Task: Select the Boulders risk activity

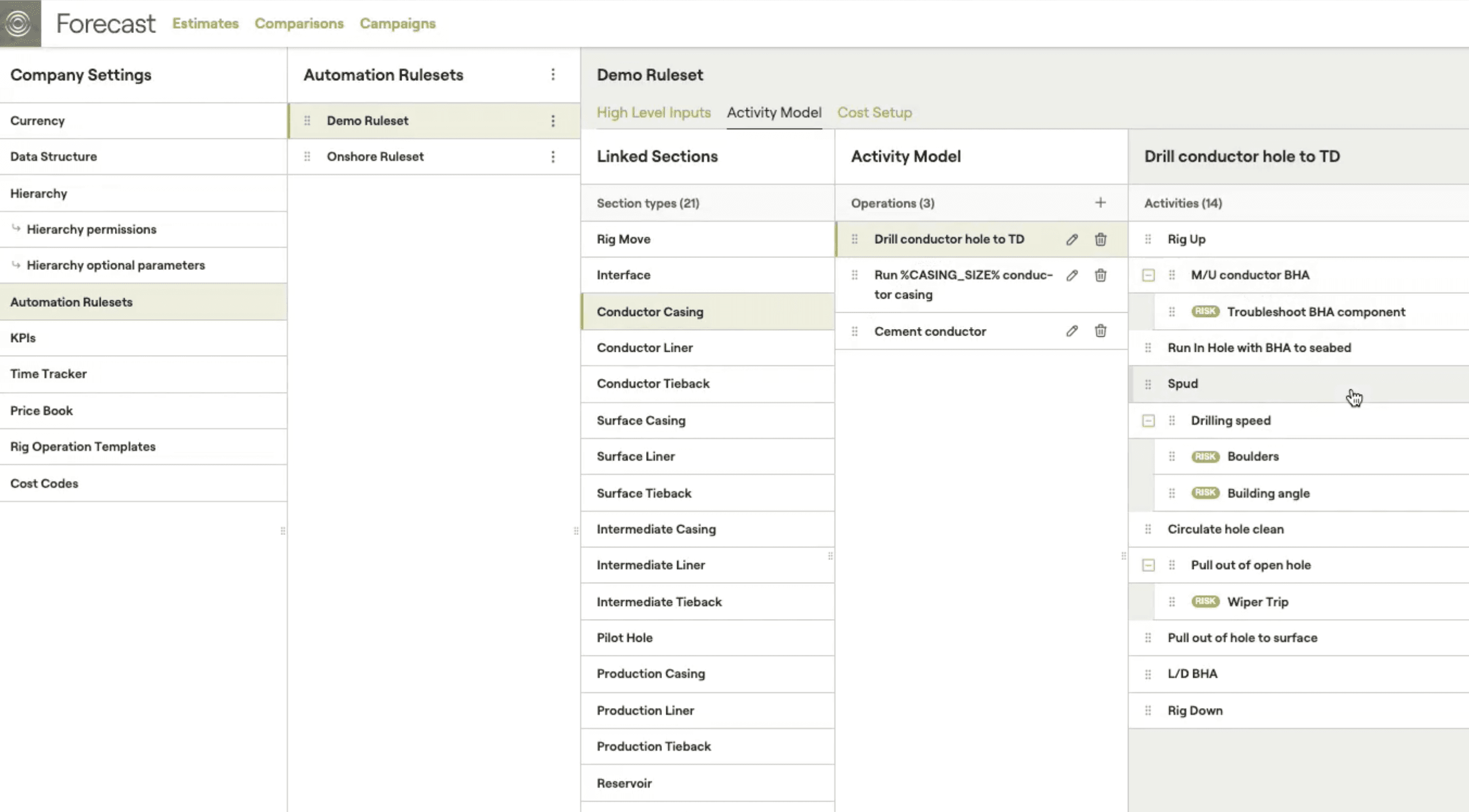Action: [x=1252, y=456]
